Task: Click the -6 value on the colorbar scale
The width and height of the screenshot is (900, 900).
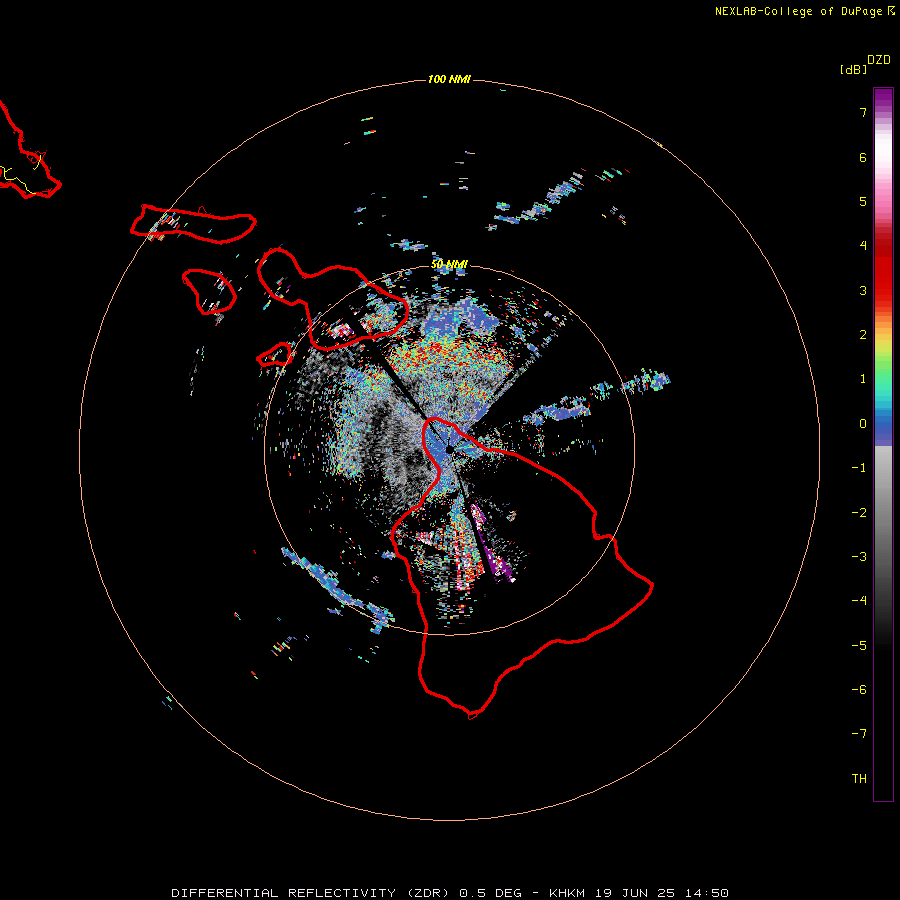Action: (859, 690)
